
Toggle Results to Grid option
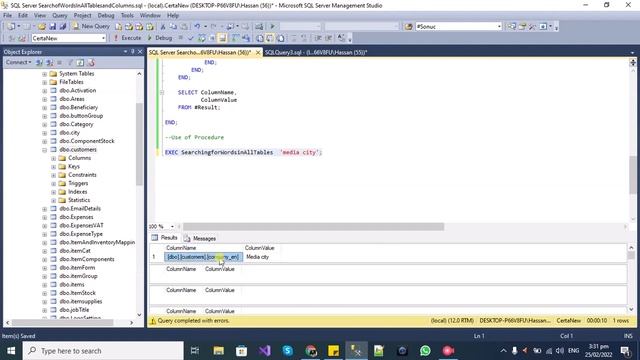pyautogui.click(x=270, y=38)
